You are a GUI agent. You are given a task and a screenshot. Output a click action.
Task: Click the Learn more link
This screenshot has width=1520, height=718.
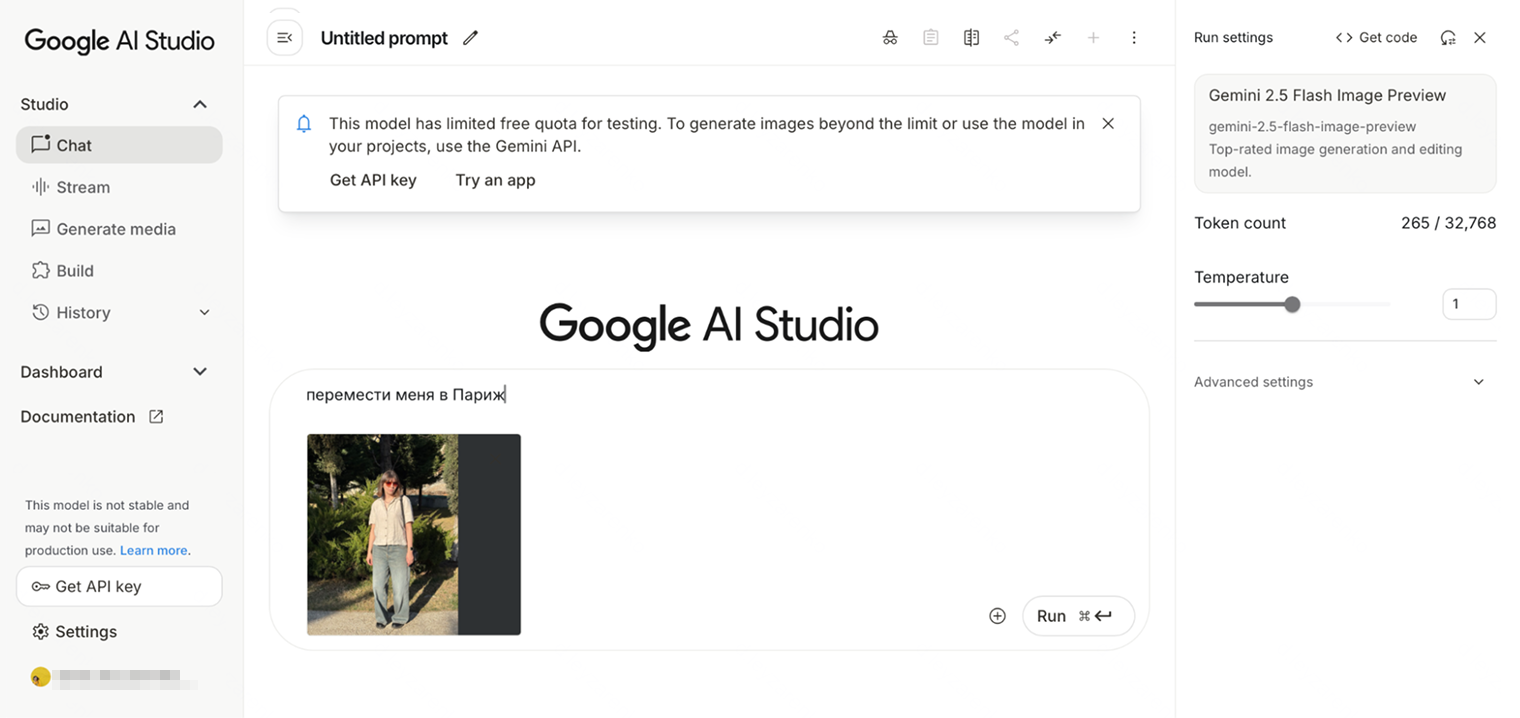click(x=154, y=550)
